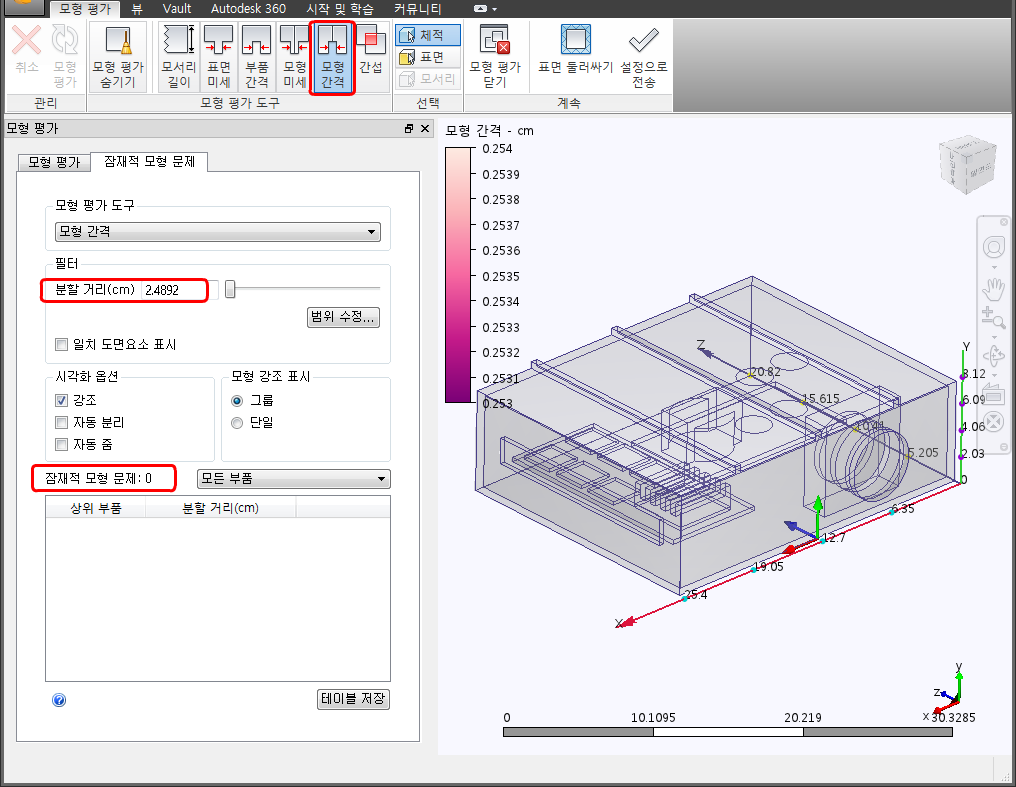Select the 모형 간격 tool in the ribbon

pyautogui.click(x=332, y=57)
